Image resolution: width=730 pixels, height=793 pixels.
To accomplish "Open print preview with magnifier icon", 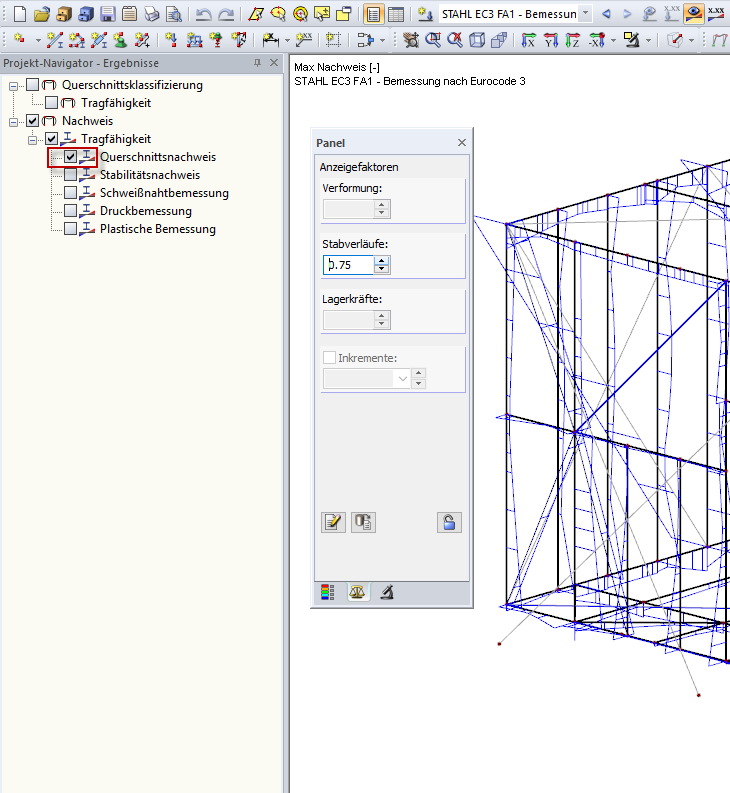I will coord(174,14).
